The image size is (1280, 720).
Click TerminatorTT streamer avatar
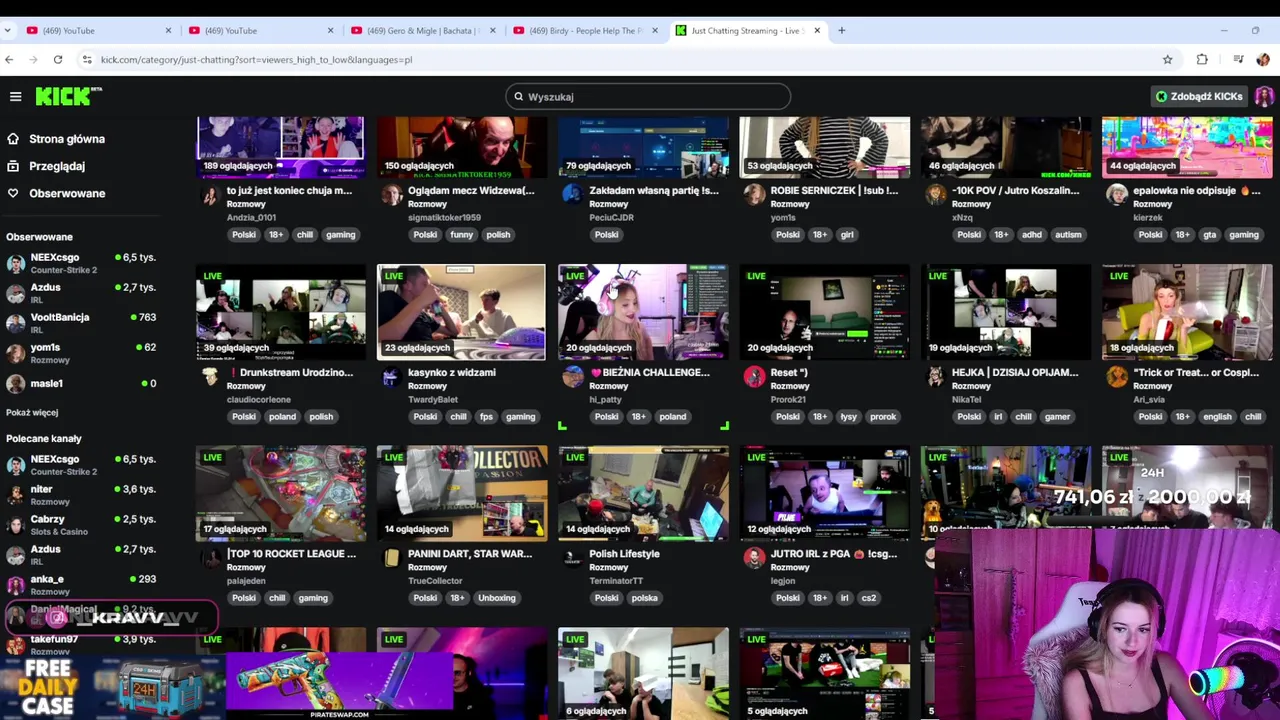point(572,557)
